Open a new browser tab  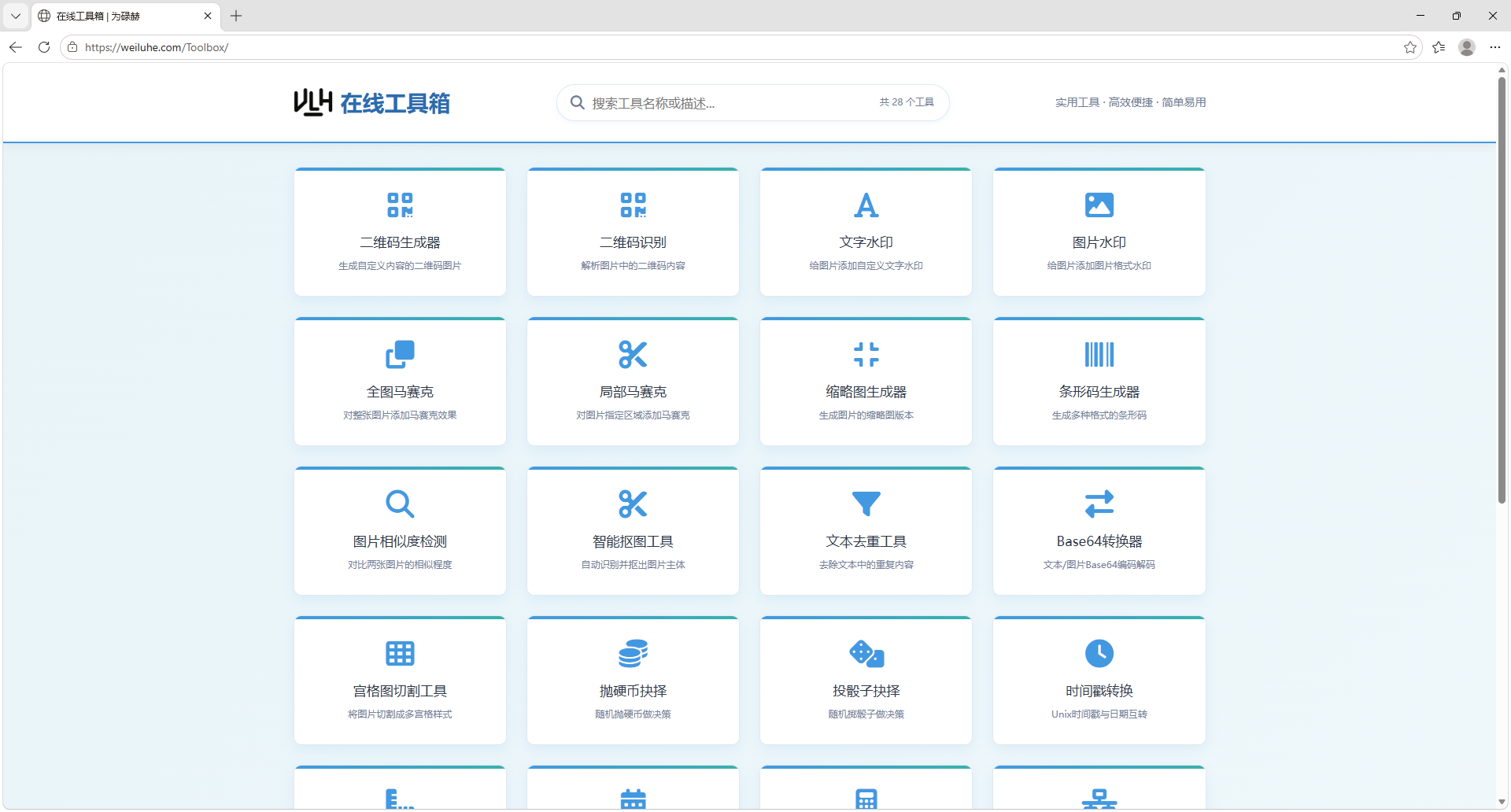coord(236,16)
